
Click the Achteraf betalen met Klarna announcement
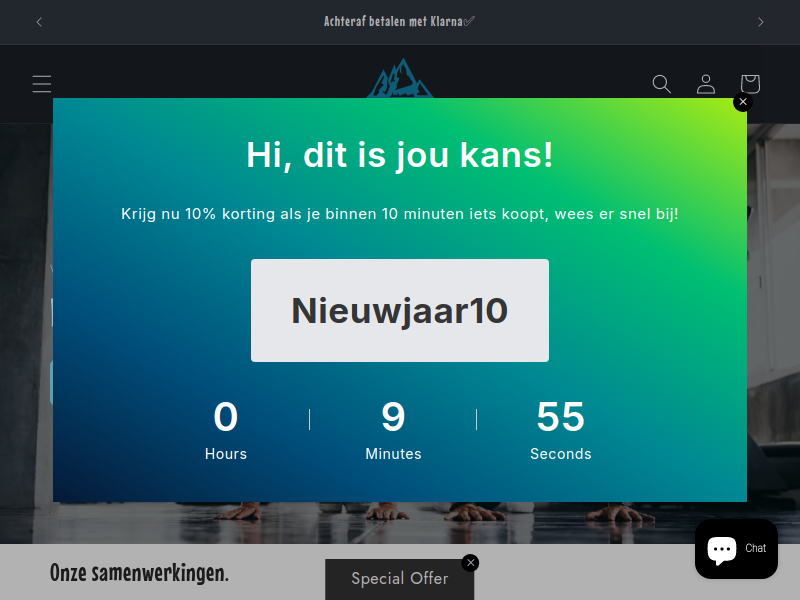[x=399, y=21]
